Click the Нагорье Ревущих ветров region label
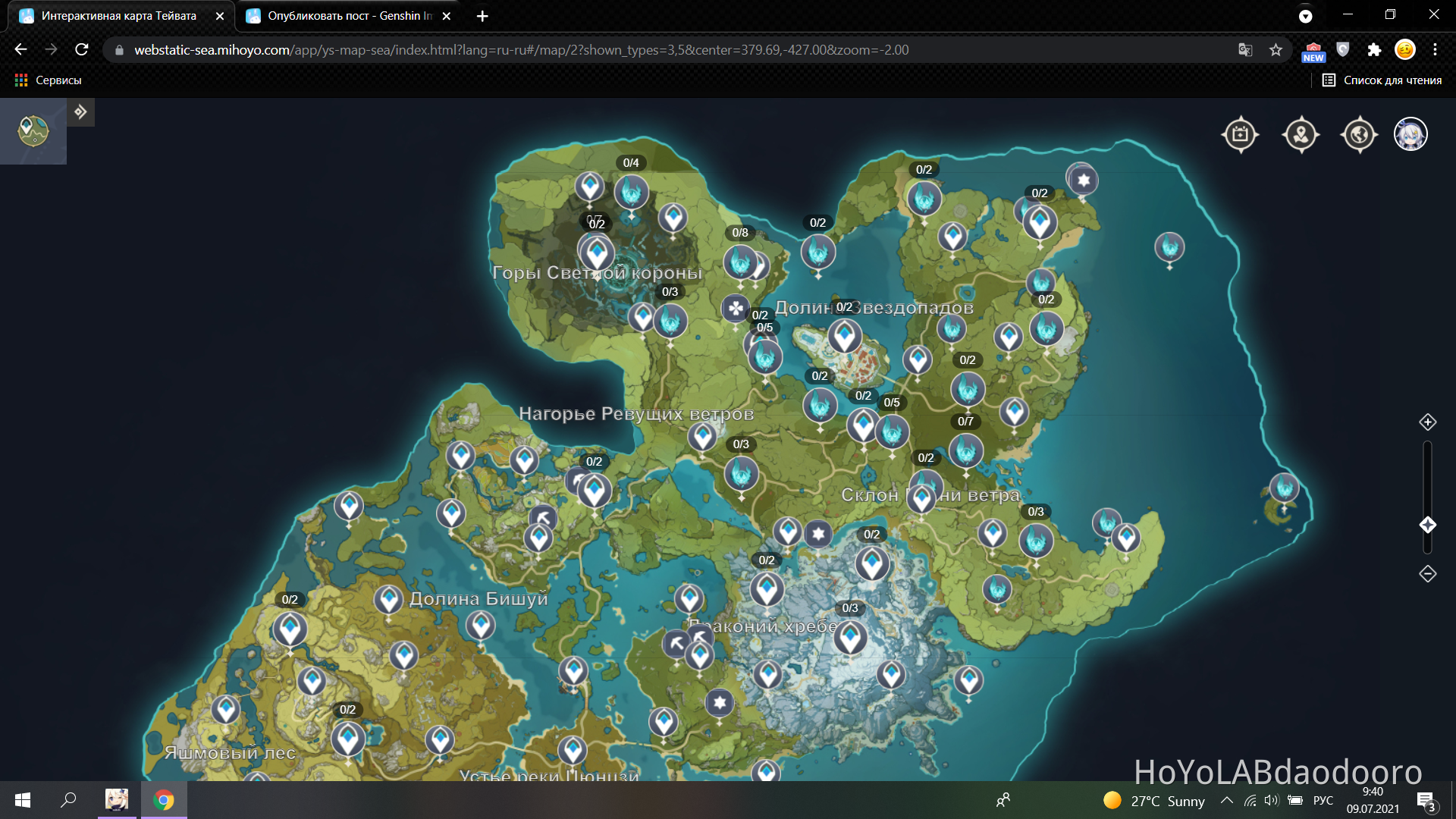1456x819 pixels. pyautogui.click(x=636, y=414)
